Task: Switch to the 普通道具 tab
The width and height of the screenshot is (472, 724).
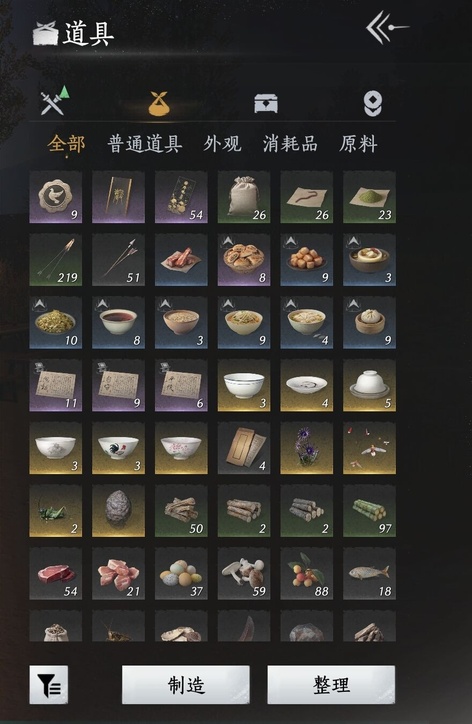Action: (145, 144)
